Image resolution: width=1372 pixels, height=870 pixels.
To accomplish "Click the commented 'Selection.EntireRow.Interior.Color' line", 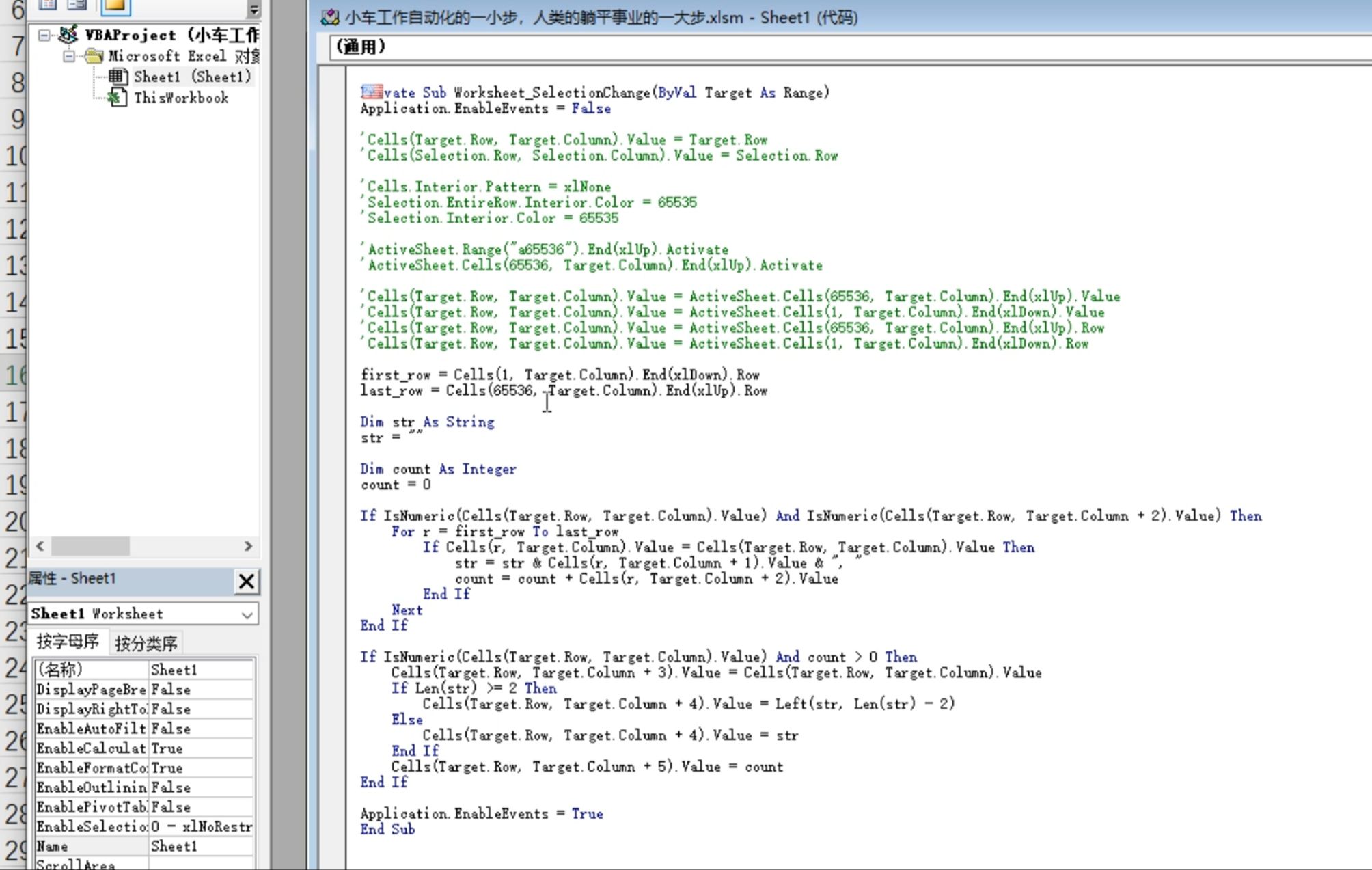I will (529, 202).
